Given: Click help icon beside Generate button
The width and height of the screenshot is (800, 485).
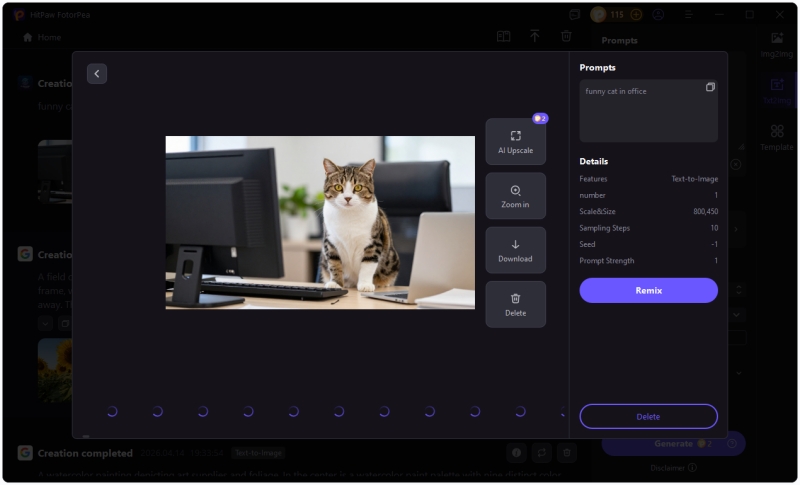Looking at the screenshot, I should pos(732,444).
